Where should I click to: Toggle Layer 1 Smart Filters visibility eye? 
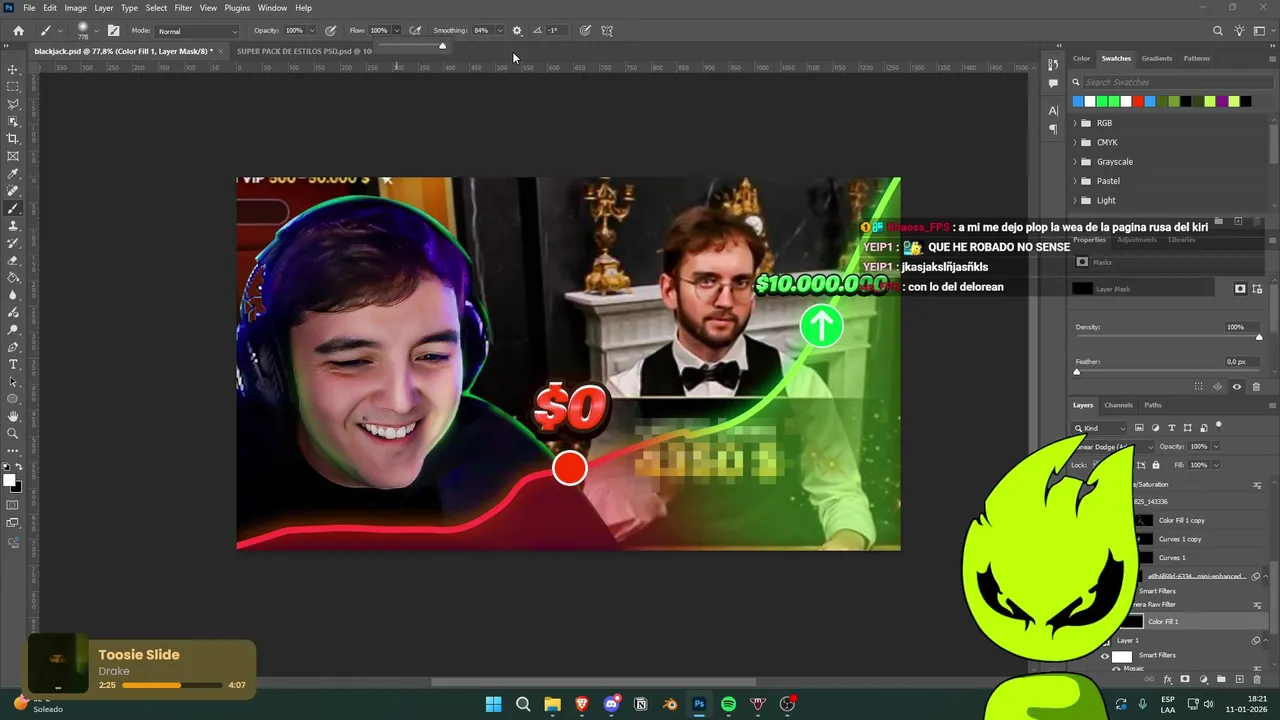1105,656
